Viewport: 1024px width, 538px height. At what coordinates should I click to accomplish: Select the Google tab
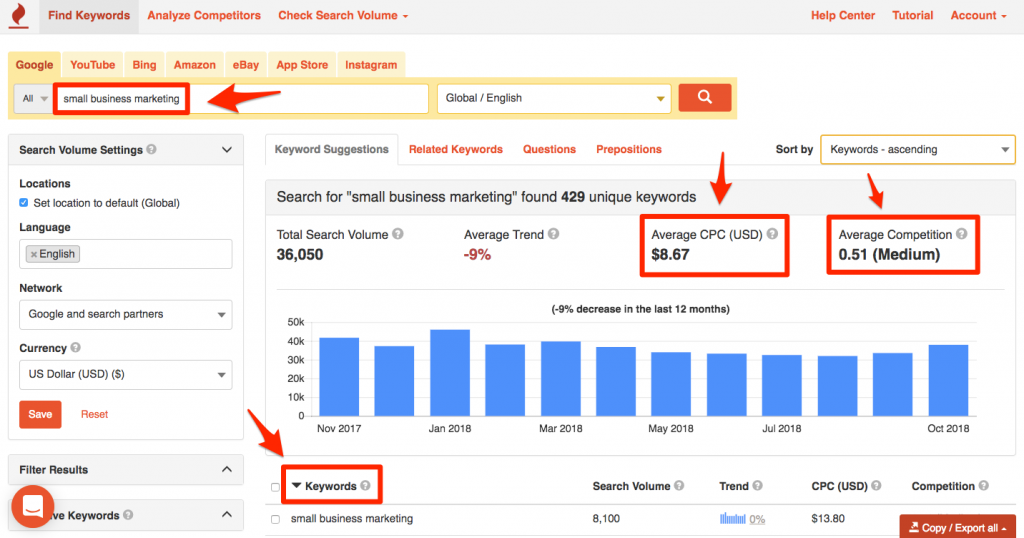point(34,65)
